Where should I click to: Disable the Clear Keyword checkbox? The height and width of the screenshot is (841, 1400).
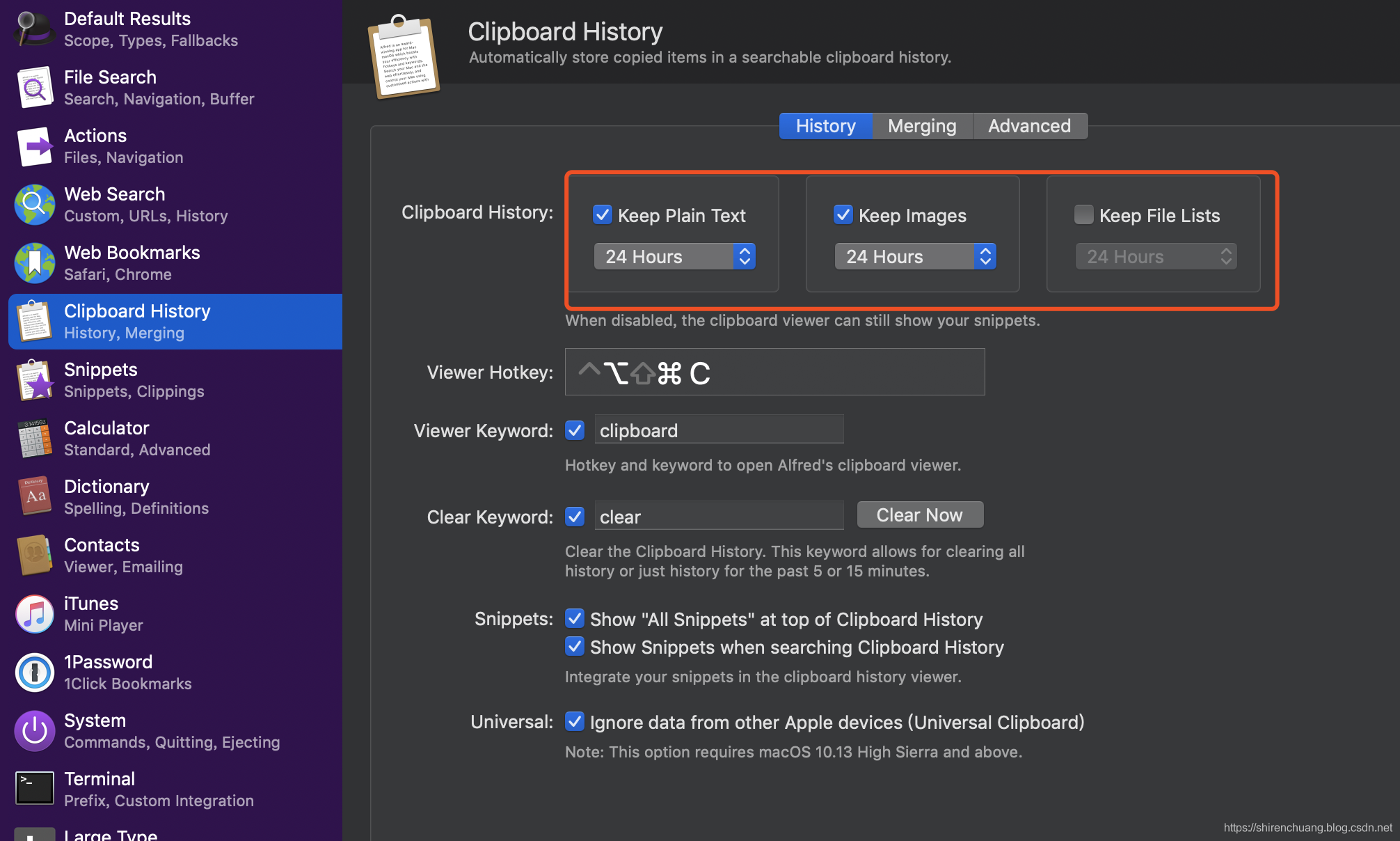tap(574, 517)
